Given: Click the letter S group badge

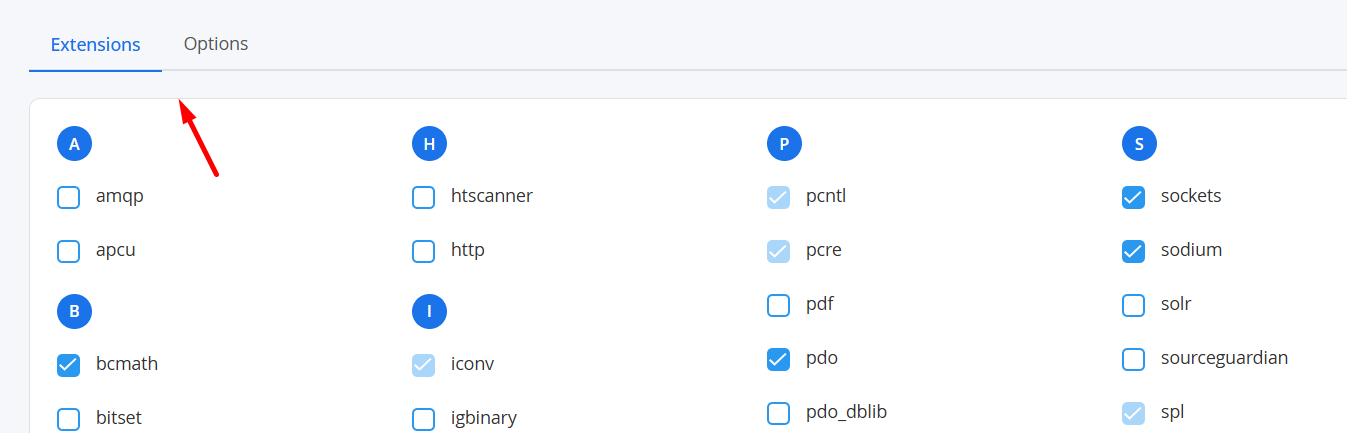Looking at the screenshot, I should pyautogui.click(x=1139, y=145).
